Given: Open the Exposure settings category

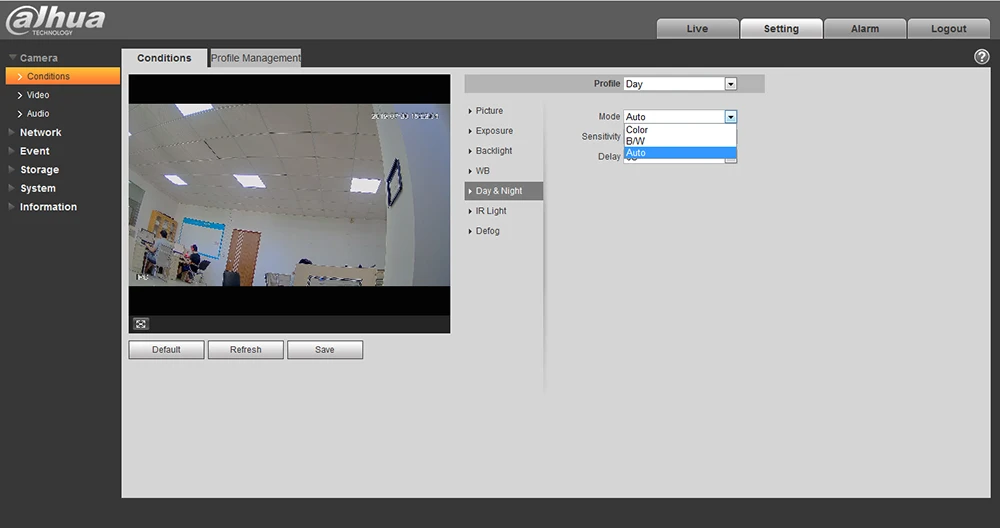Looking at the screenshot, I should 494,131.
